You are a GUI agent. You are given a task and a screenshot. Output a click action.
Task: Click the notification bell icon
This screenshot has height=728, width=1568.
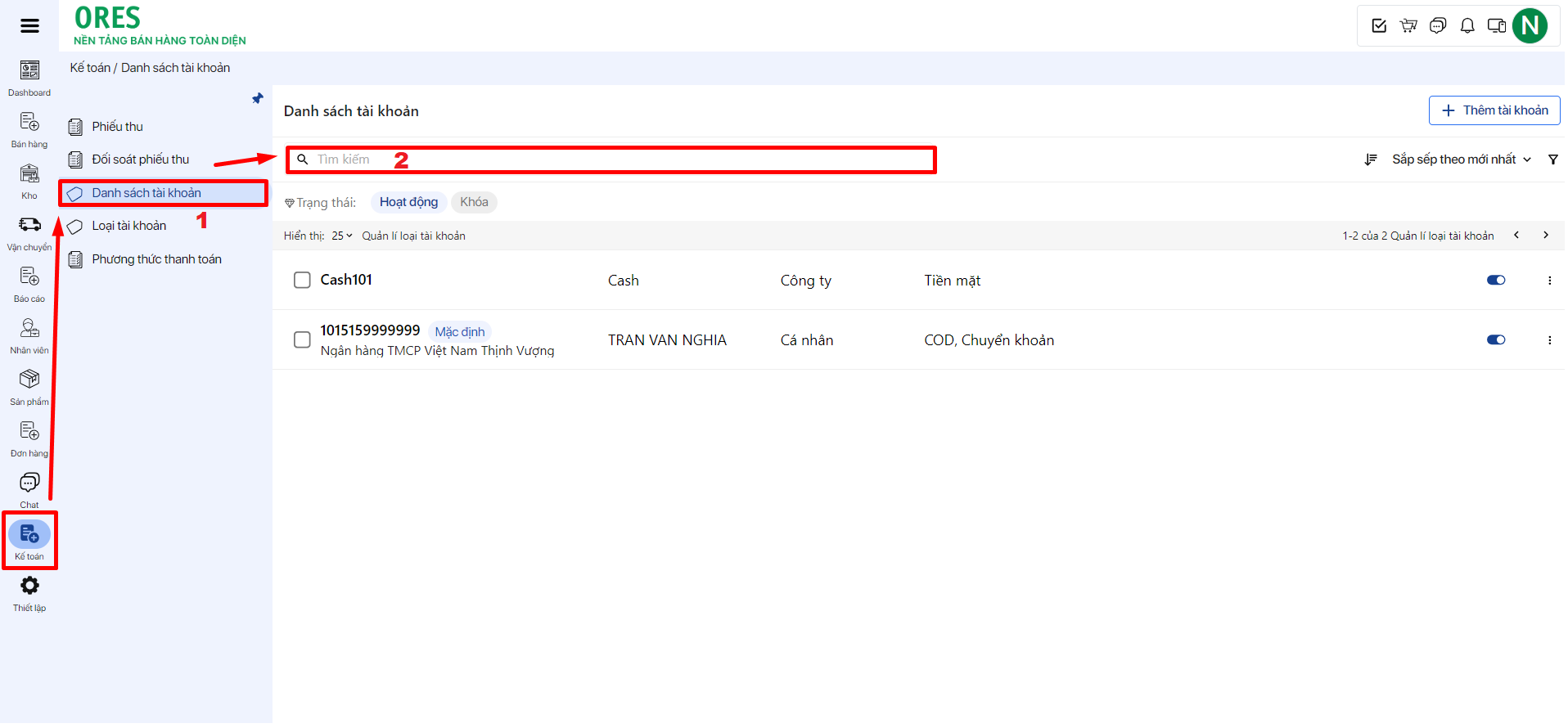[1467, 26]
